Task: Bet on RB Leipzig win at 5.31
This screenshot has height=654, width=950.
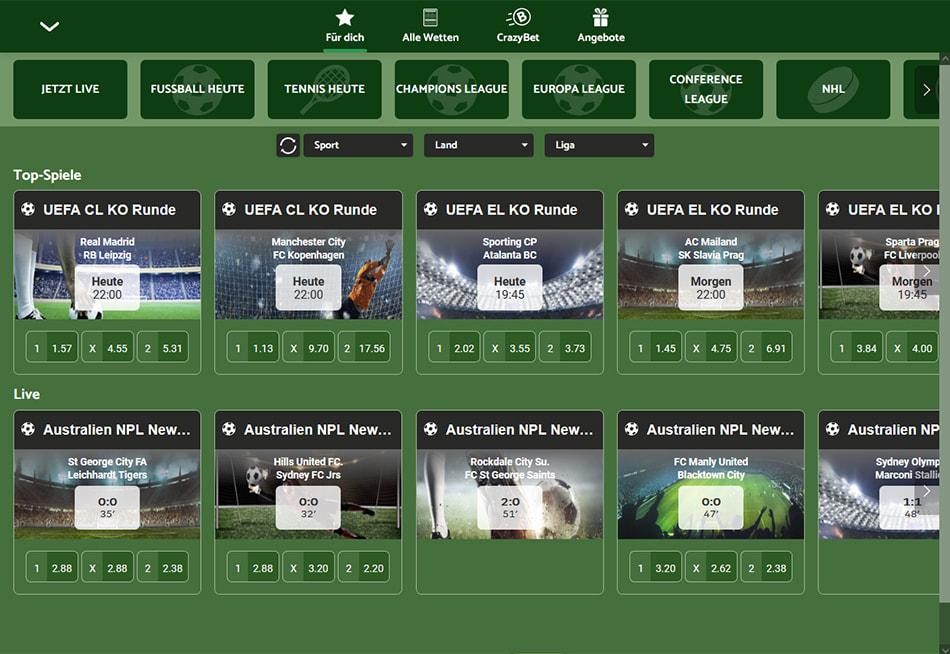Action: tap(162, 349)
